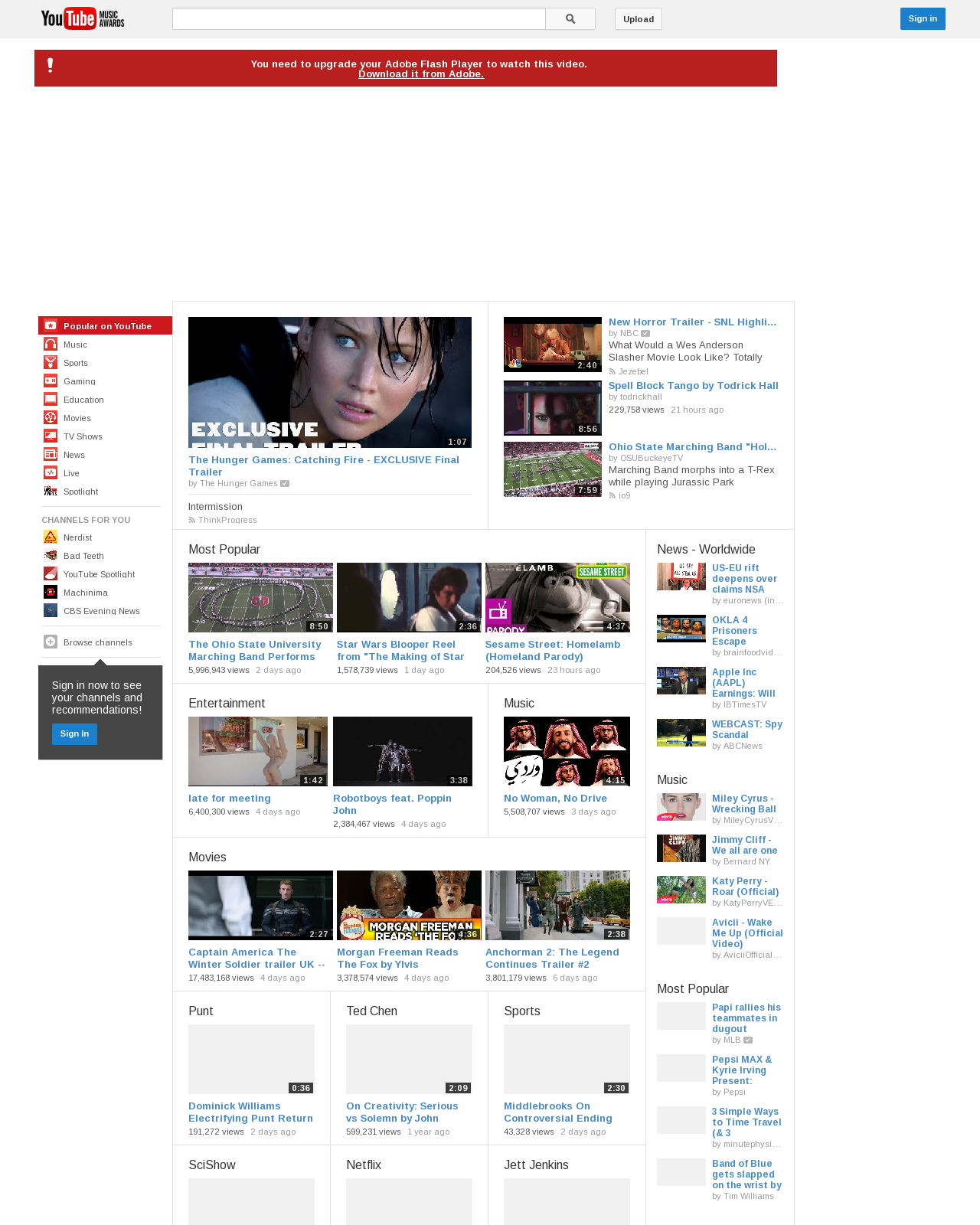Open the Popular on YouTube sidebar item

(x=105, y=325)
